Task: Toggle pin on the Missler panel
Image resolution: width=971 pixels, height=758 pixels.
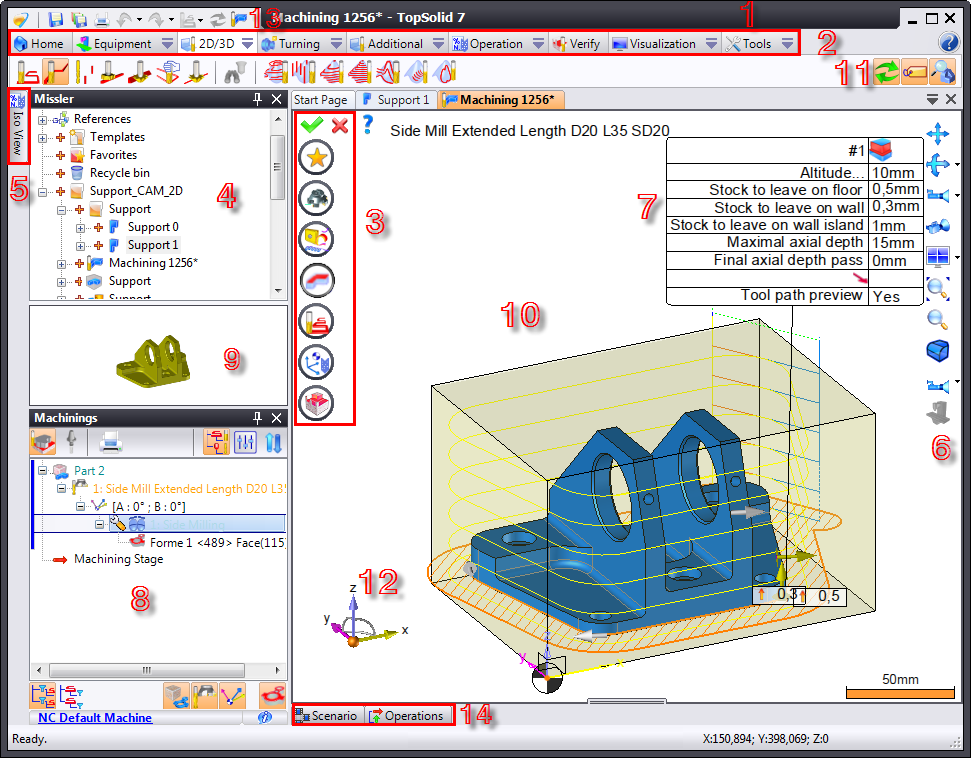Action: click(x=258, y=99)
